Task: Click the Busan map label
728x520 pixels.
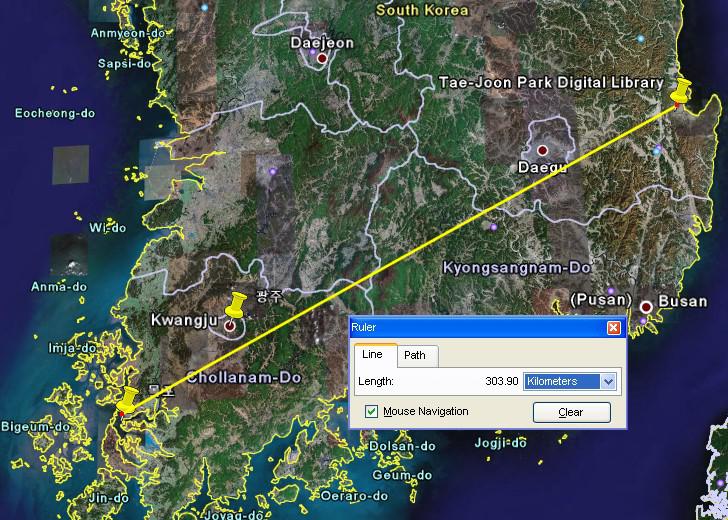Action: (682, 301)
